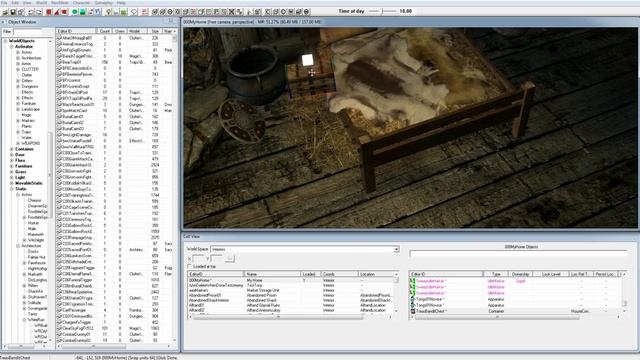
Task: Click the green circle toolbar icon
Action: (75, 12)
